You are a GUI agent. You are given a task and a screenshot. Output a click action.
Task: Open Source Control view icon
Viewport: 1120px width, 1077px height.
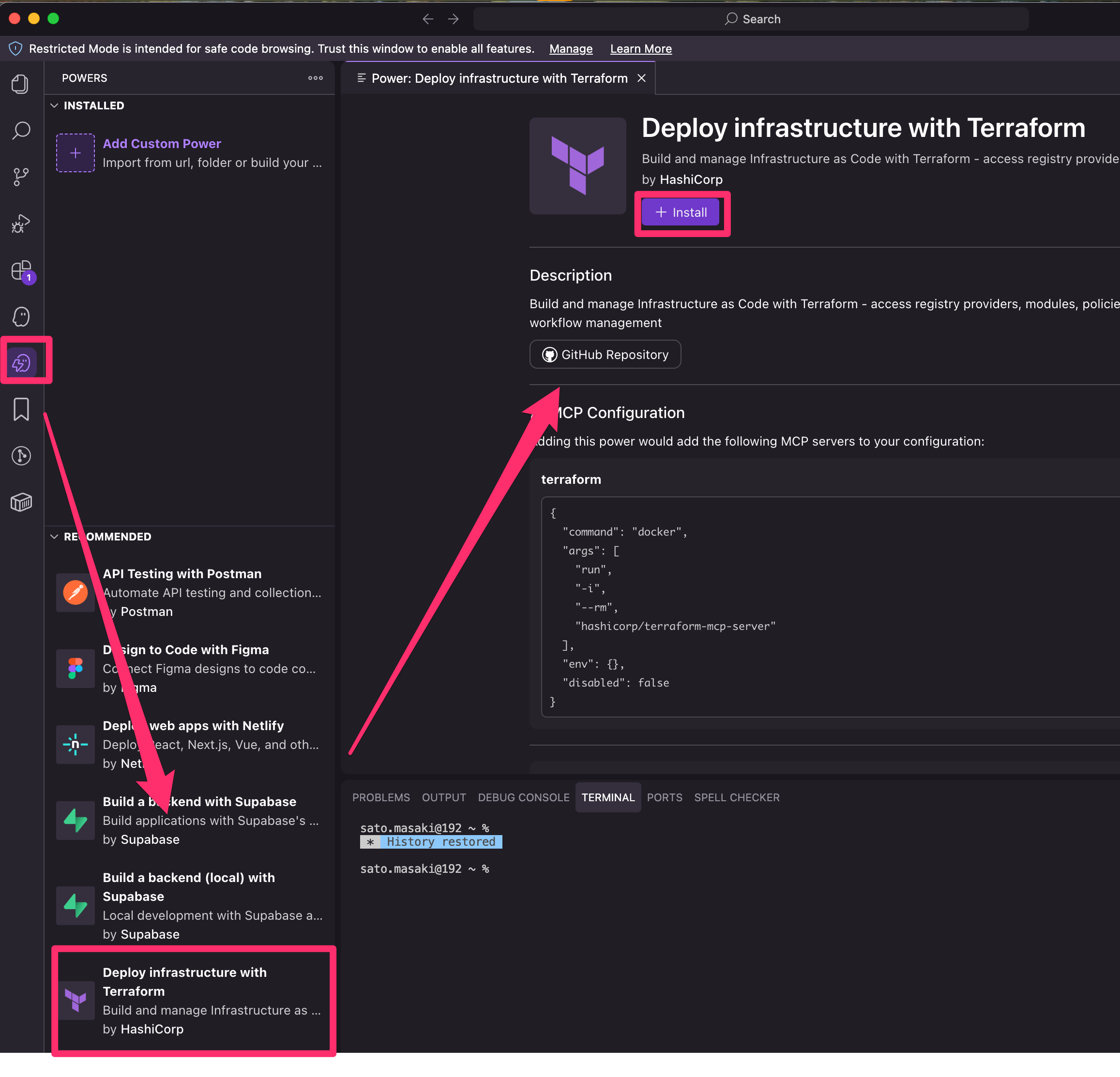[x=21, y=177]
